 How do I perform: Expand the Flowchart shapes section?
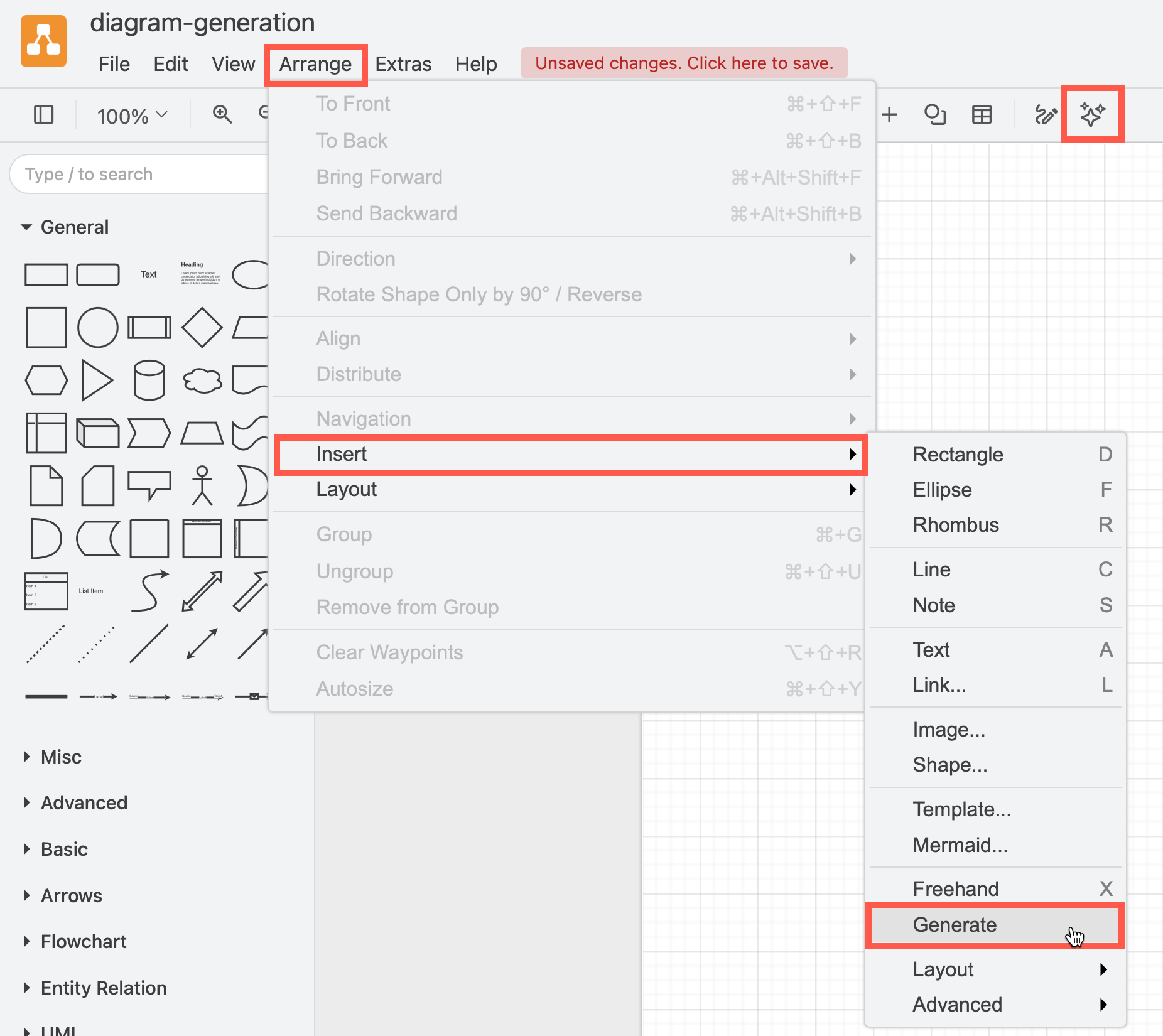84,941
